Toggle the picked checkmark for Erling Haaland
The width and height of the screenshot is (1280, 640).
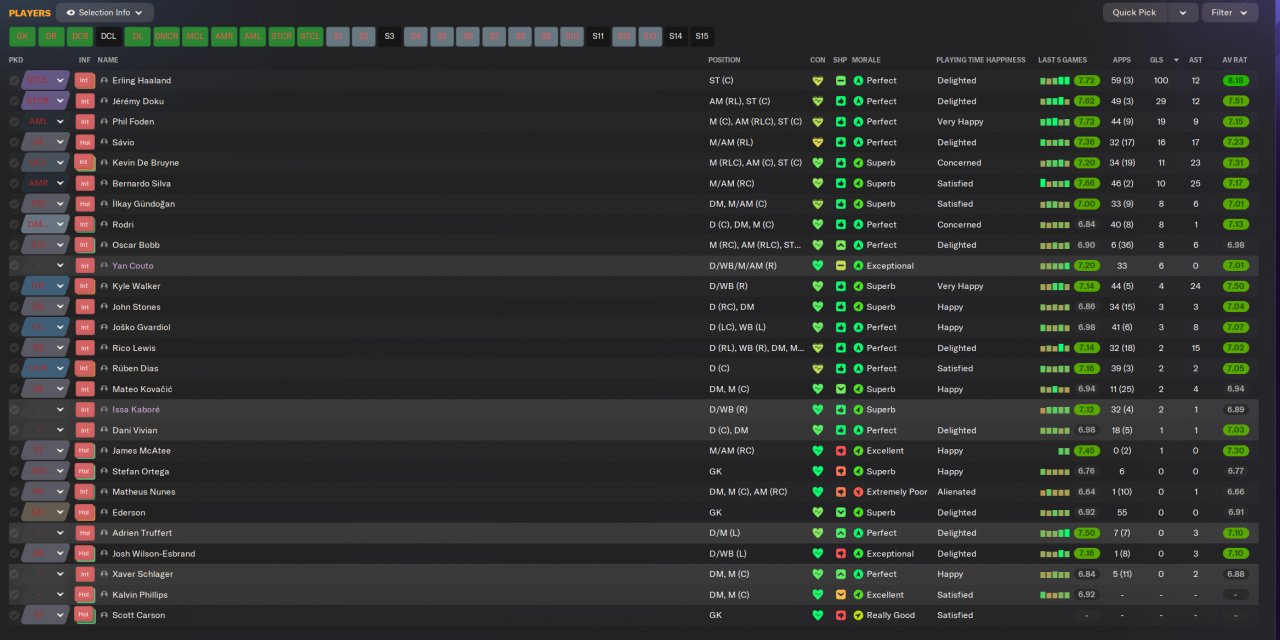pos(14,80)
